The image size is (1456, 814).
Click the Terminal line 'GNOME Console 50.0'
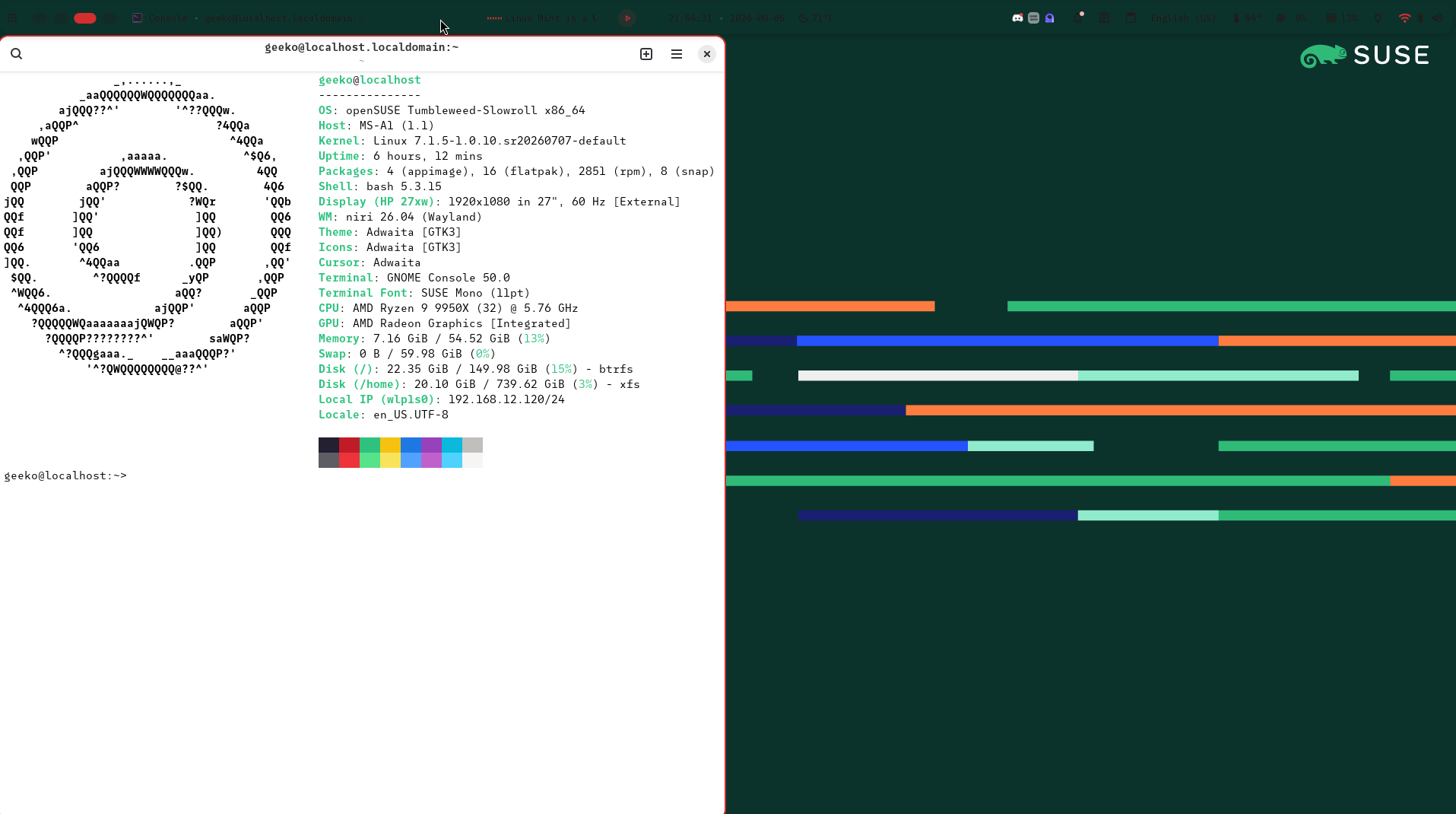pyautogui.click(x=414, y=278)
